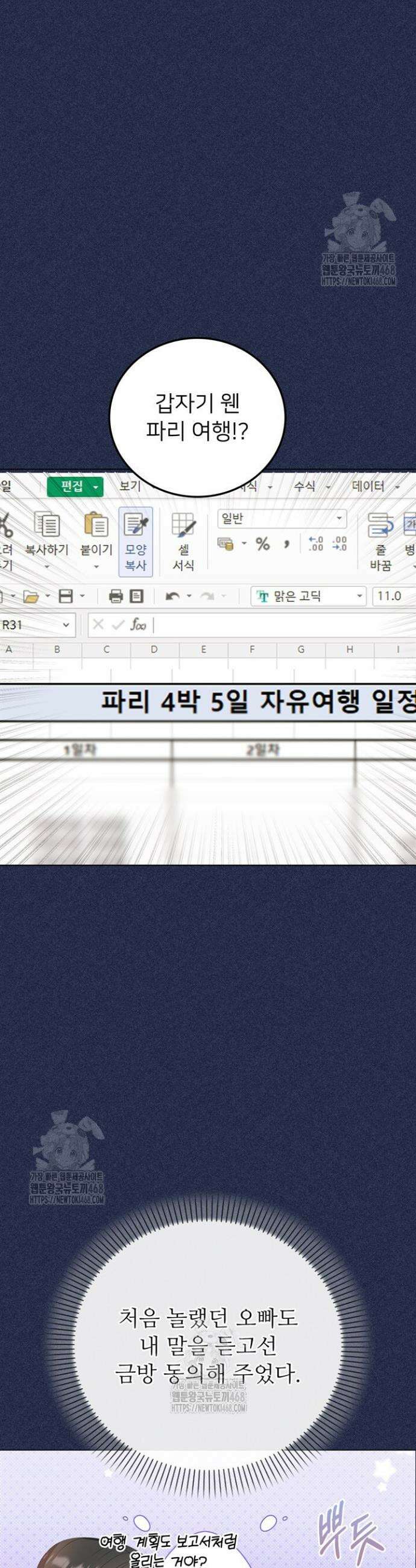The width and height of the screenshot is (416, 1568).
Task: Click the 2일차 header cell
Action: (263, 749)
